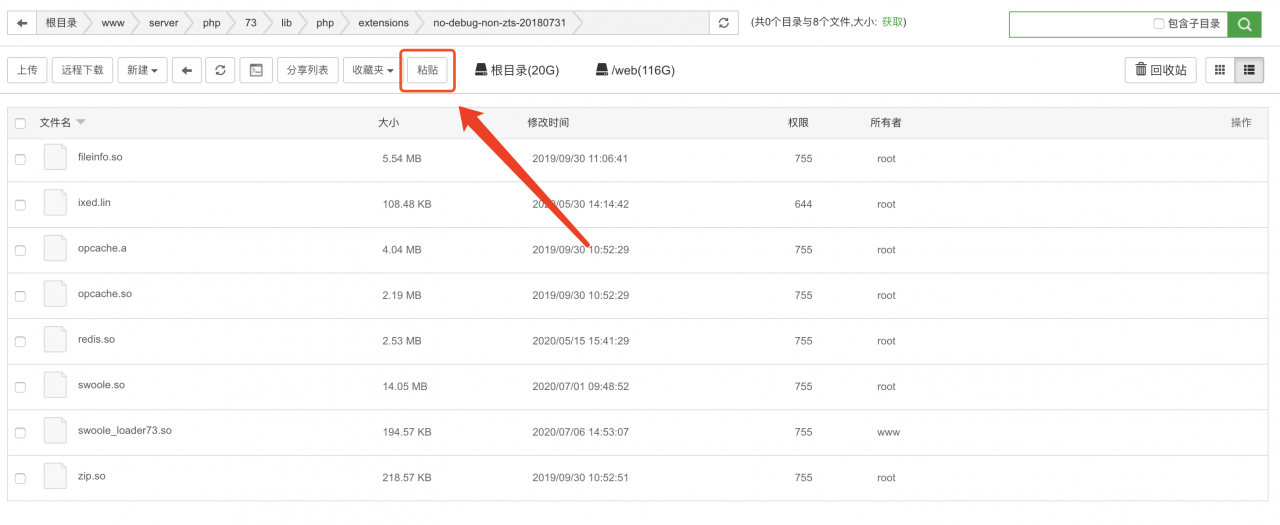Click file icon of swoole_loader73.so
Screen dimensions: 1280x525
point(55,431)
